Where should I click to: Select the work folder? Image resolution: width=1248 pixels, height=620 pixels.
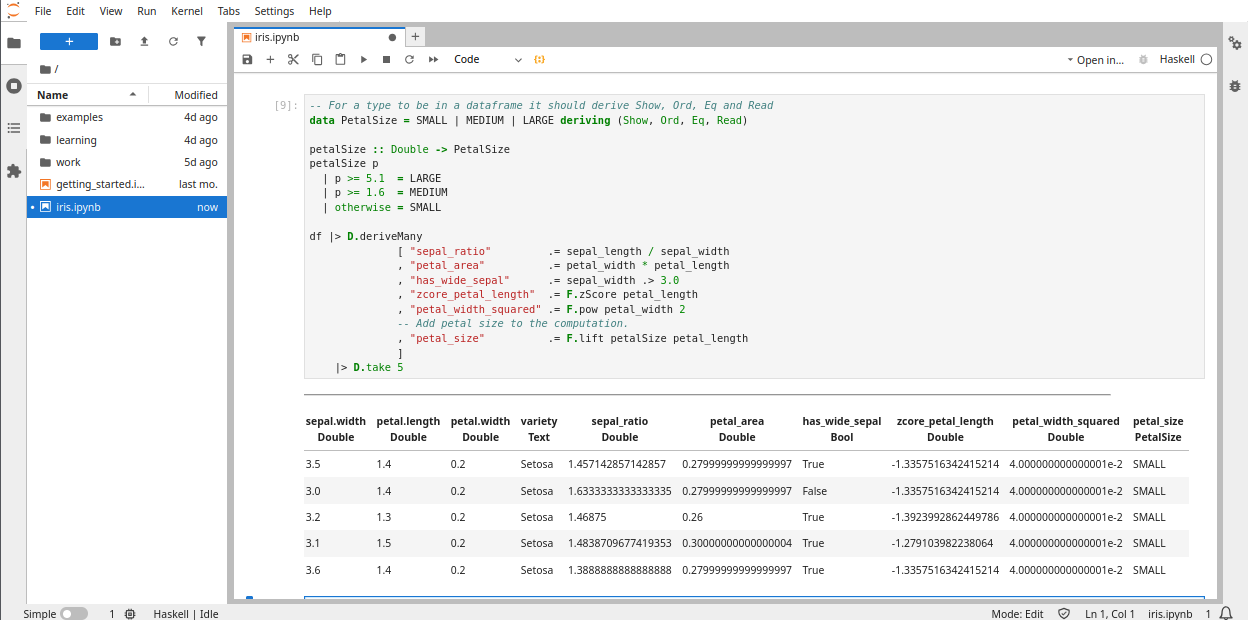click(x=127, y=162)
